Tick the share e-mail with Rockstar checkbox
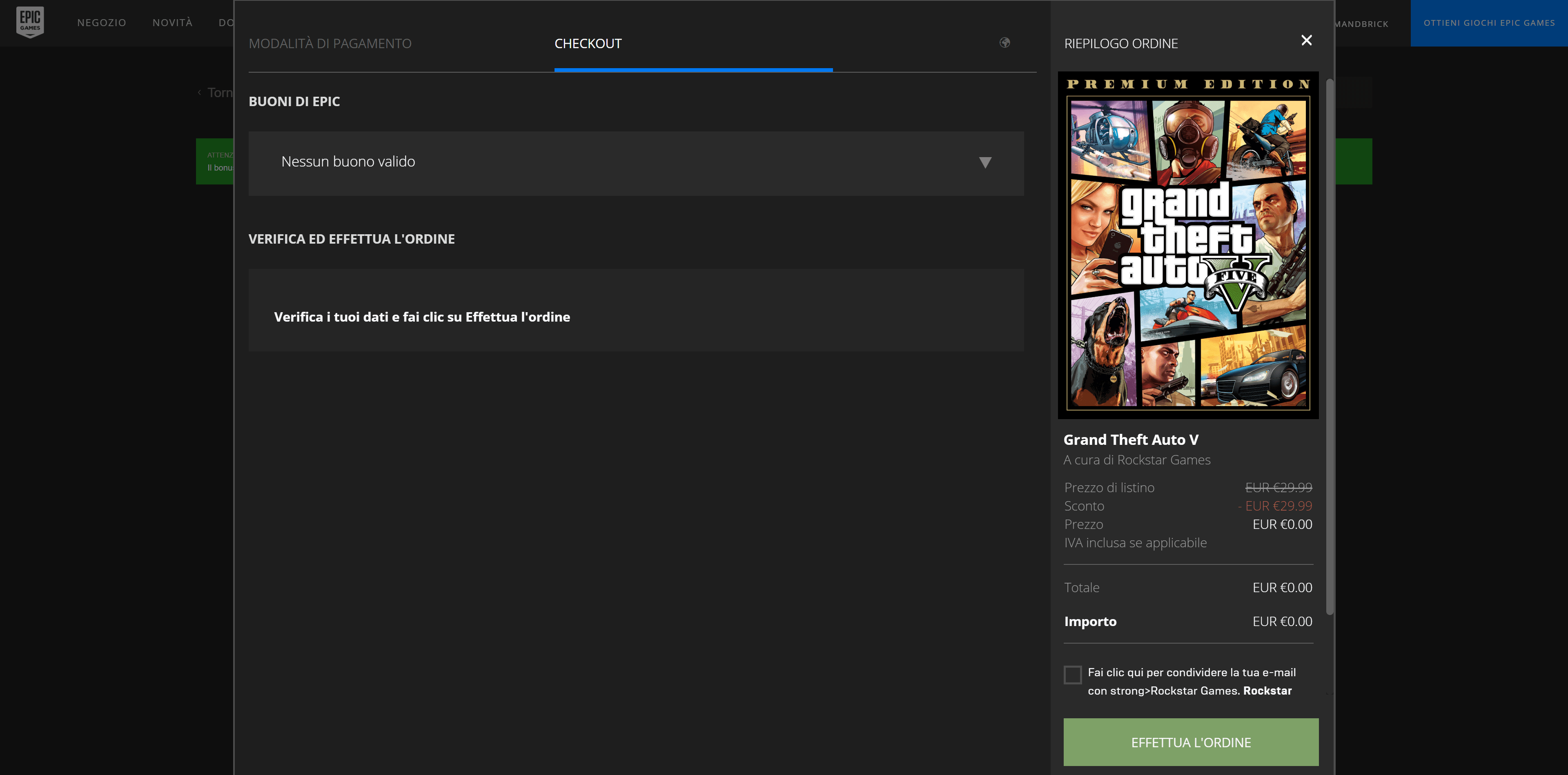This screenshot has height=775, width=1568. click(x=1073, y=675)
